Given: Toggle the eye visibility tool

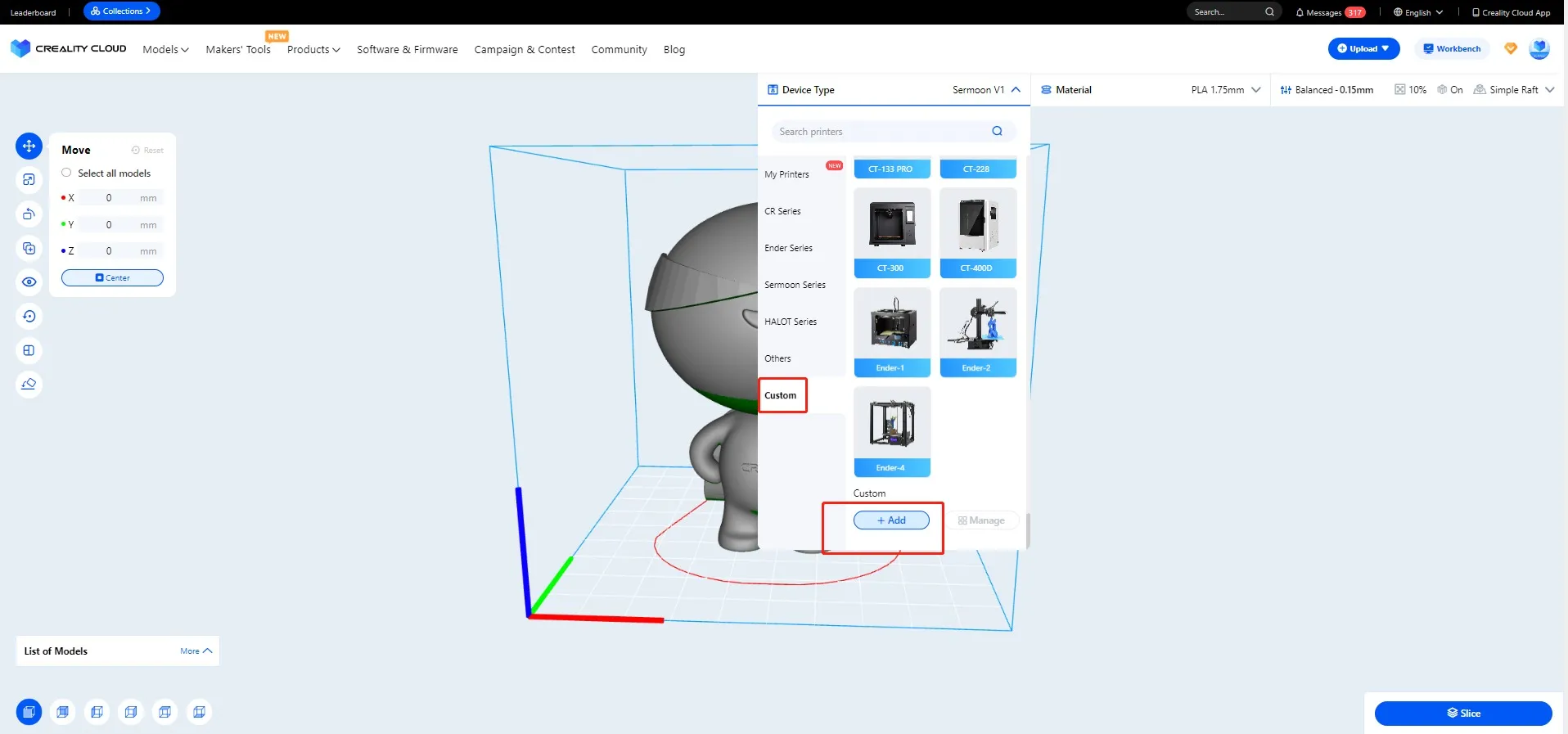Looking at the screenshot, I should tap(29, 282).
